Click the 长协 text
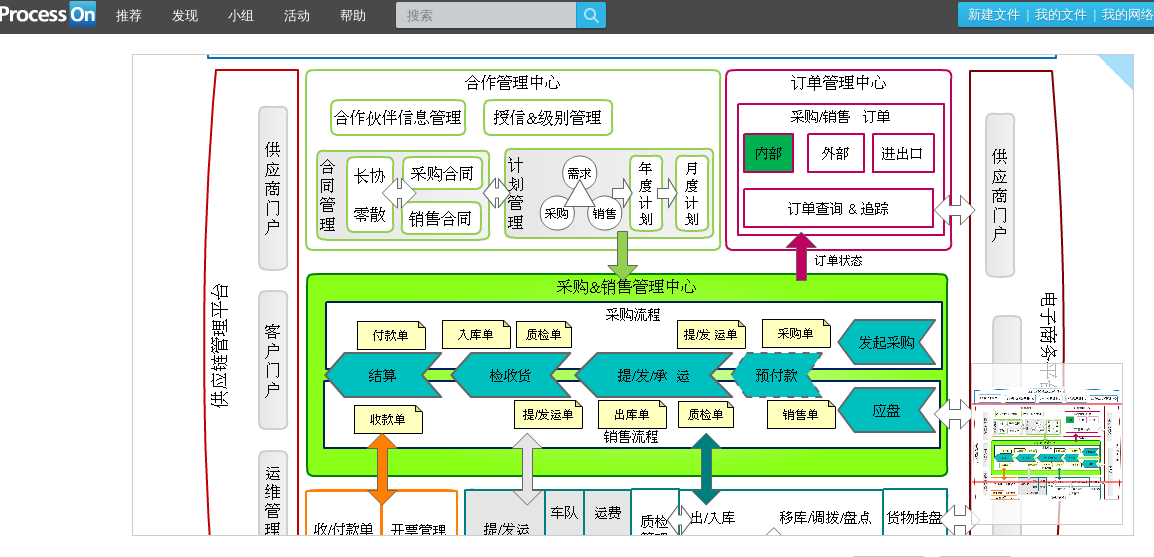The height and width of the screenshot is (557, 1154). (369, 176)
